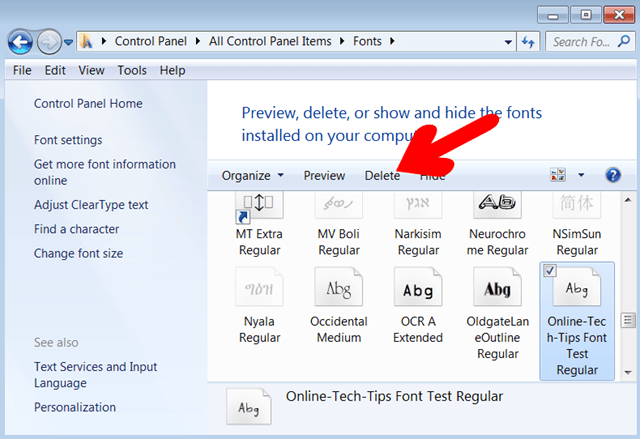Open the File menu
Screen dimensions: 640x439
22,70
